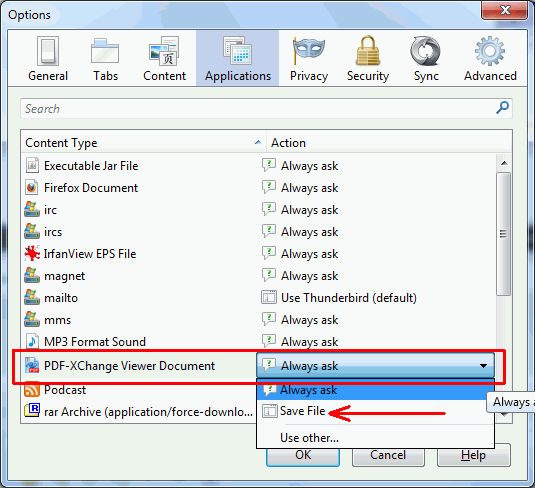Click Always ask action for Firefox Document
Screen dimensions: 535x488
(309, 188)
